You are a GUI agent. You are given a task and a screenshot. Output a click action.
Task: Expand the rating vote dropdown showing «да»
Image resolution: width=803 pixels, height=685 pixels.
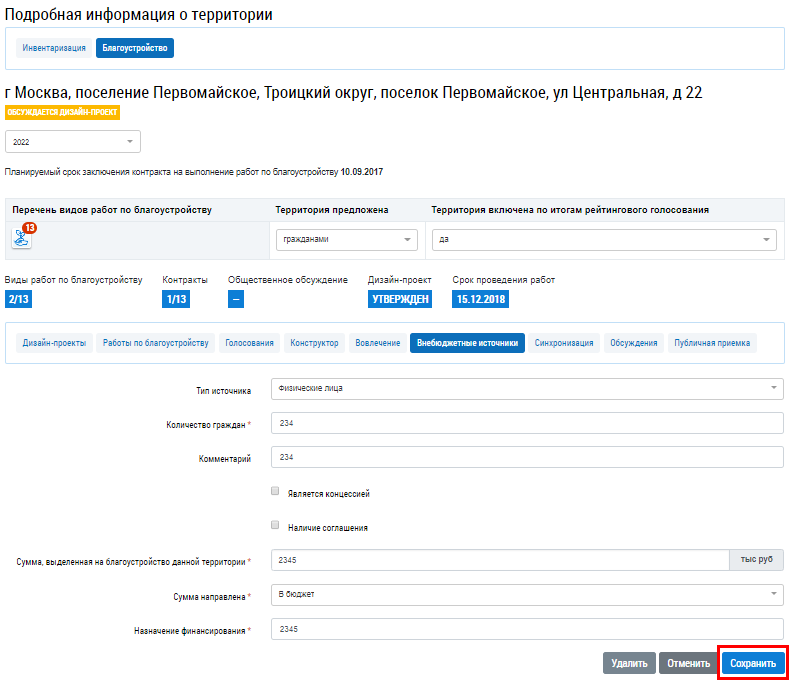604,240
